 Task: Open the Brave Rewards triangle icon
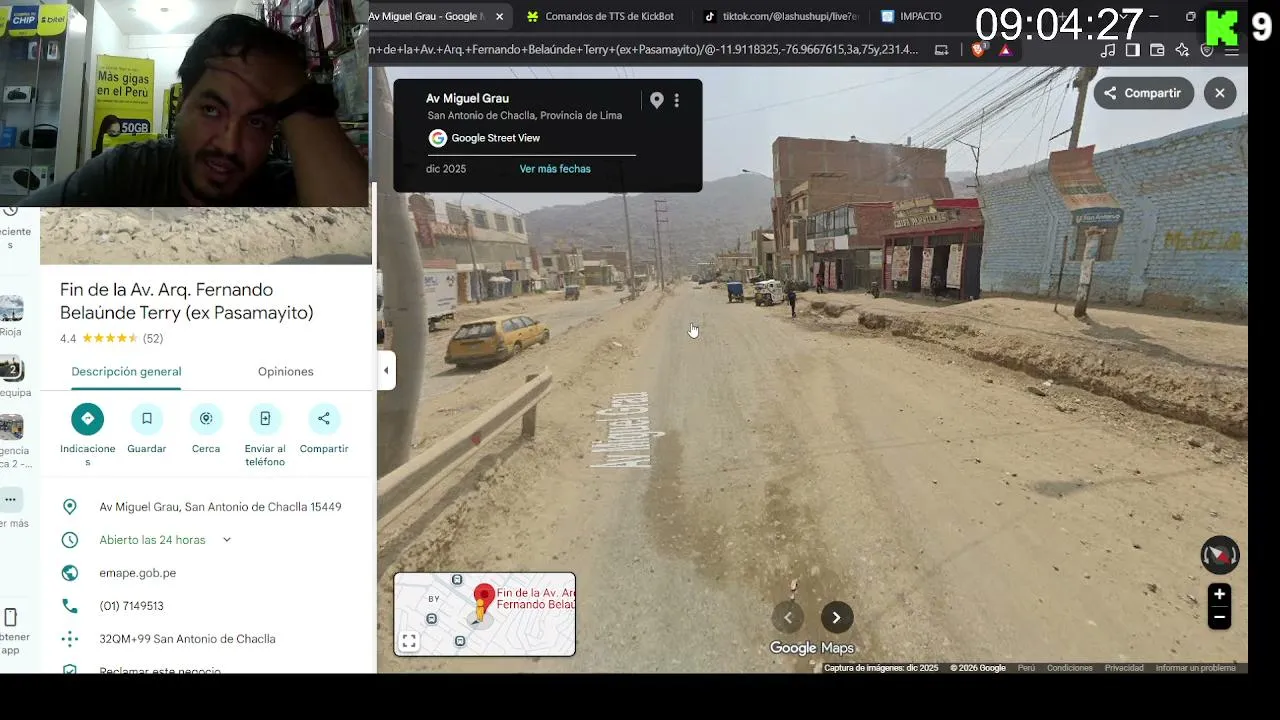[1005, 50]
